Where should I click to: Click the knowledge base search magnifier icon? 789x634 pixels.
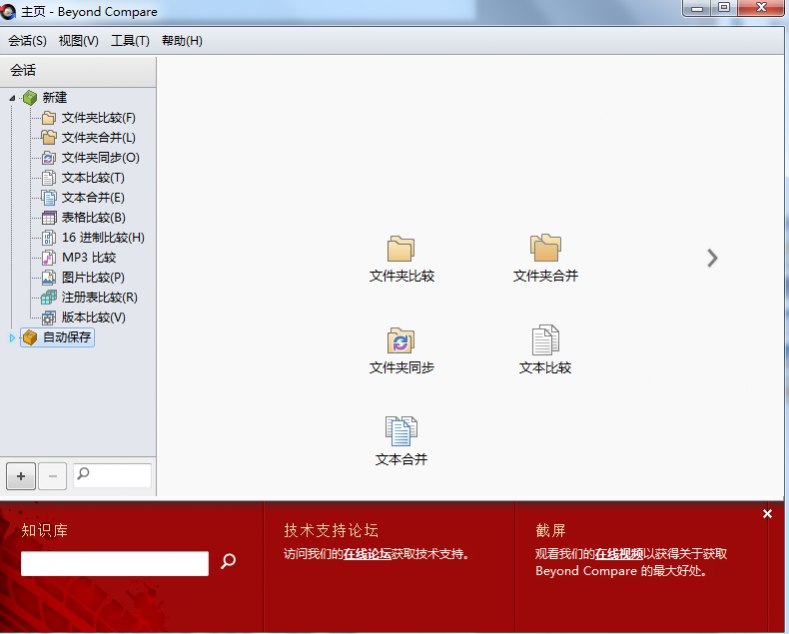[228, 561]
